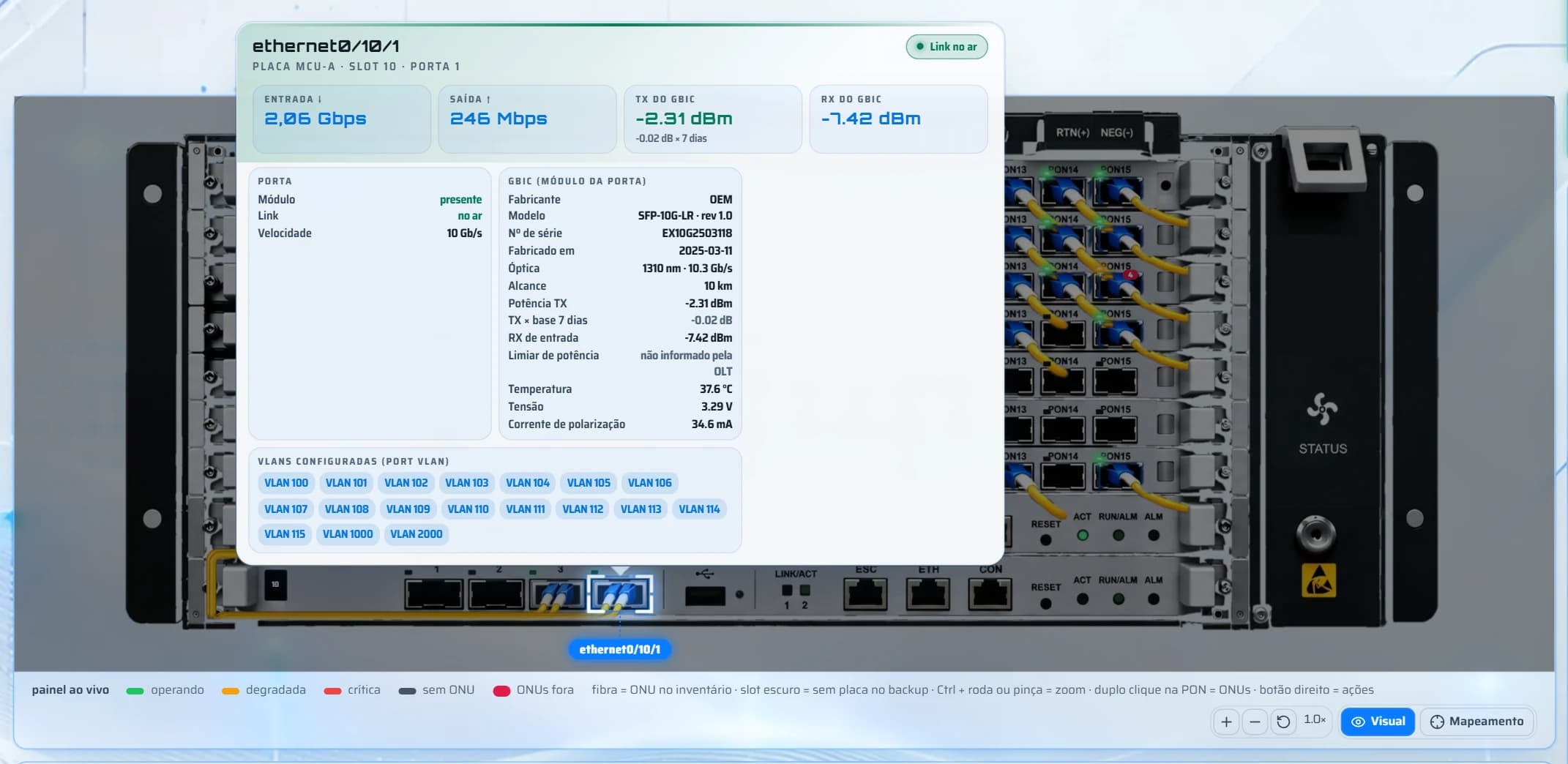This screenshot has height=764, width=1568.
Task: Select the VLAN 109 chip
Action: pyautogui.click(x=408, y=509)
